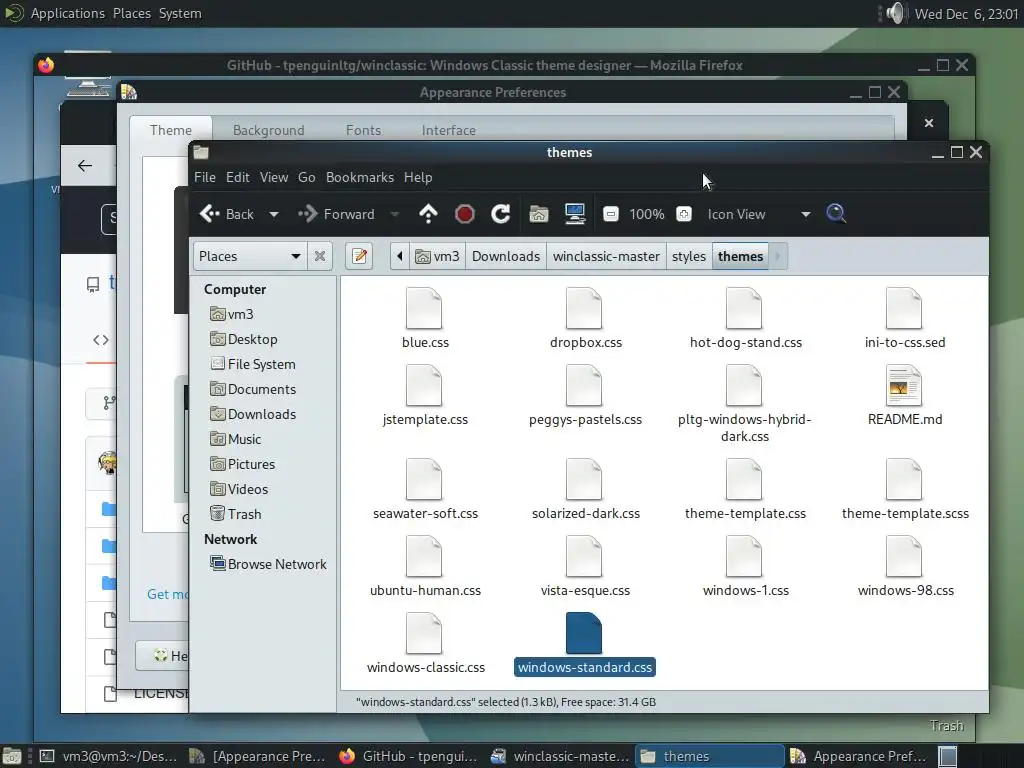Open the Computer toolbar icon
Screen dimensions: 1024x768
[x=575, y=214]
